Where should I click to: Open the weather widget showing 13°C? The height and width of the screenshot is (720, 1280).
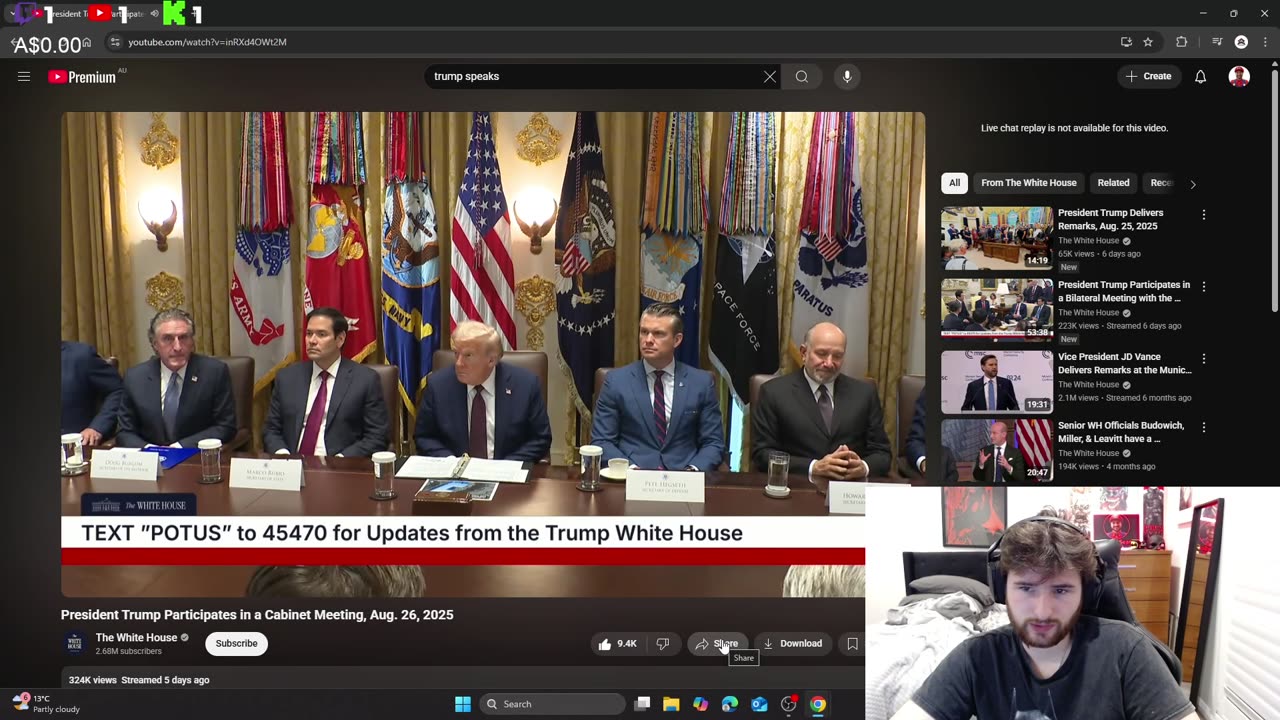(46, 703)
